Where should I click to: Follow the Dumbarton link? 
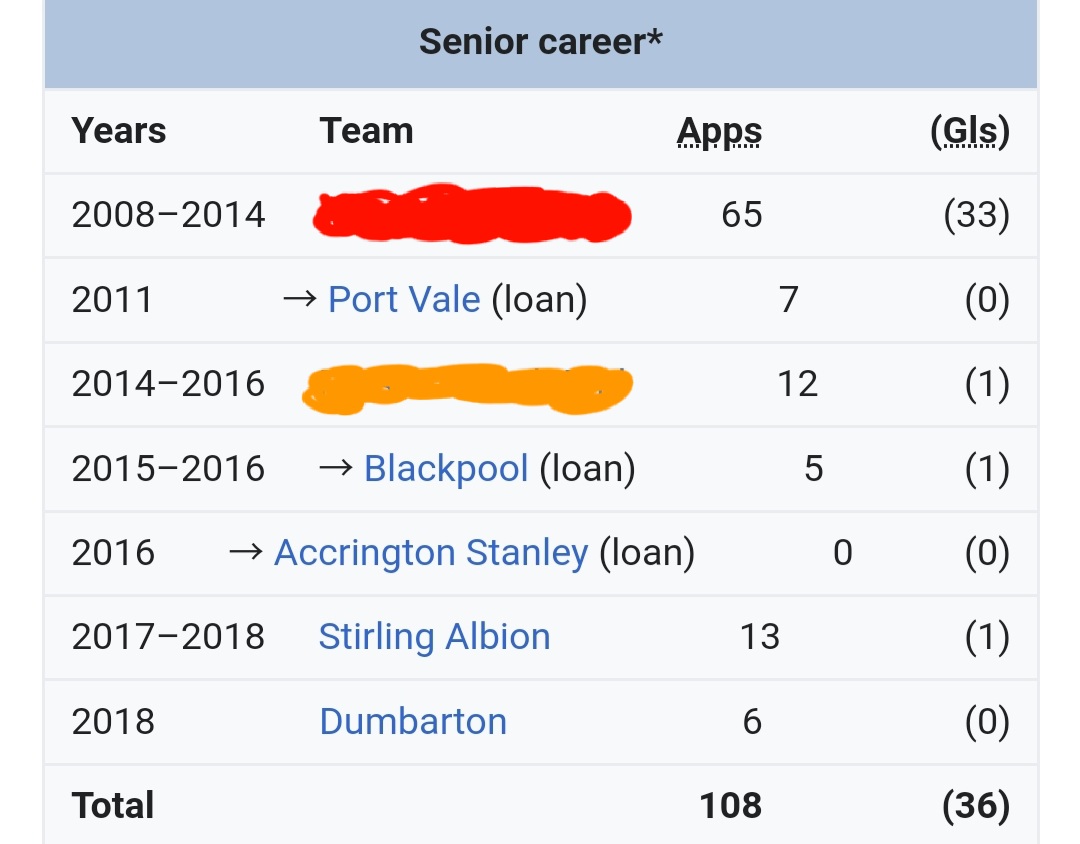[x=413, y=721]
